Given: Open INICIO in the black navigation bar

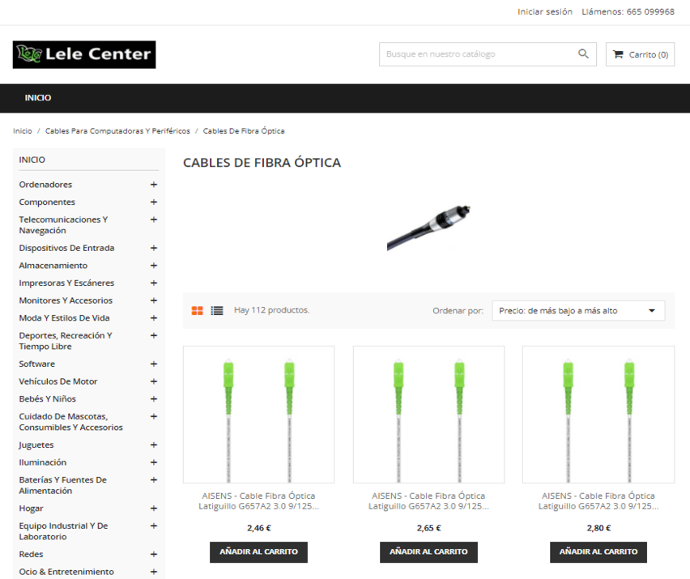Looking at the screenshot, I should pyautogui.click(x=38, y=98).
